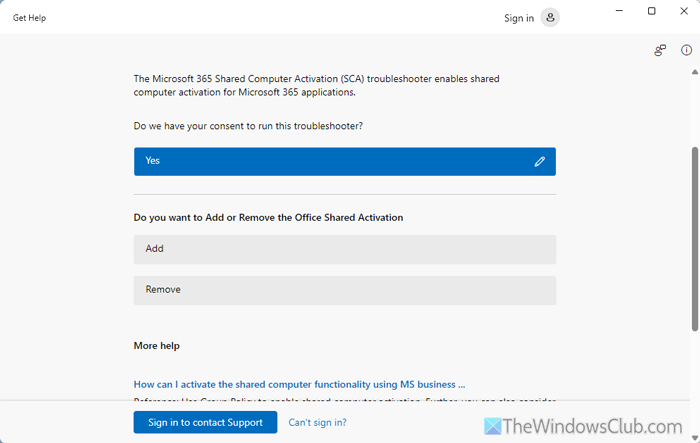Click the circled info icon
The width and height of the screenshot is (700, 443).
coord(686,50)
